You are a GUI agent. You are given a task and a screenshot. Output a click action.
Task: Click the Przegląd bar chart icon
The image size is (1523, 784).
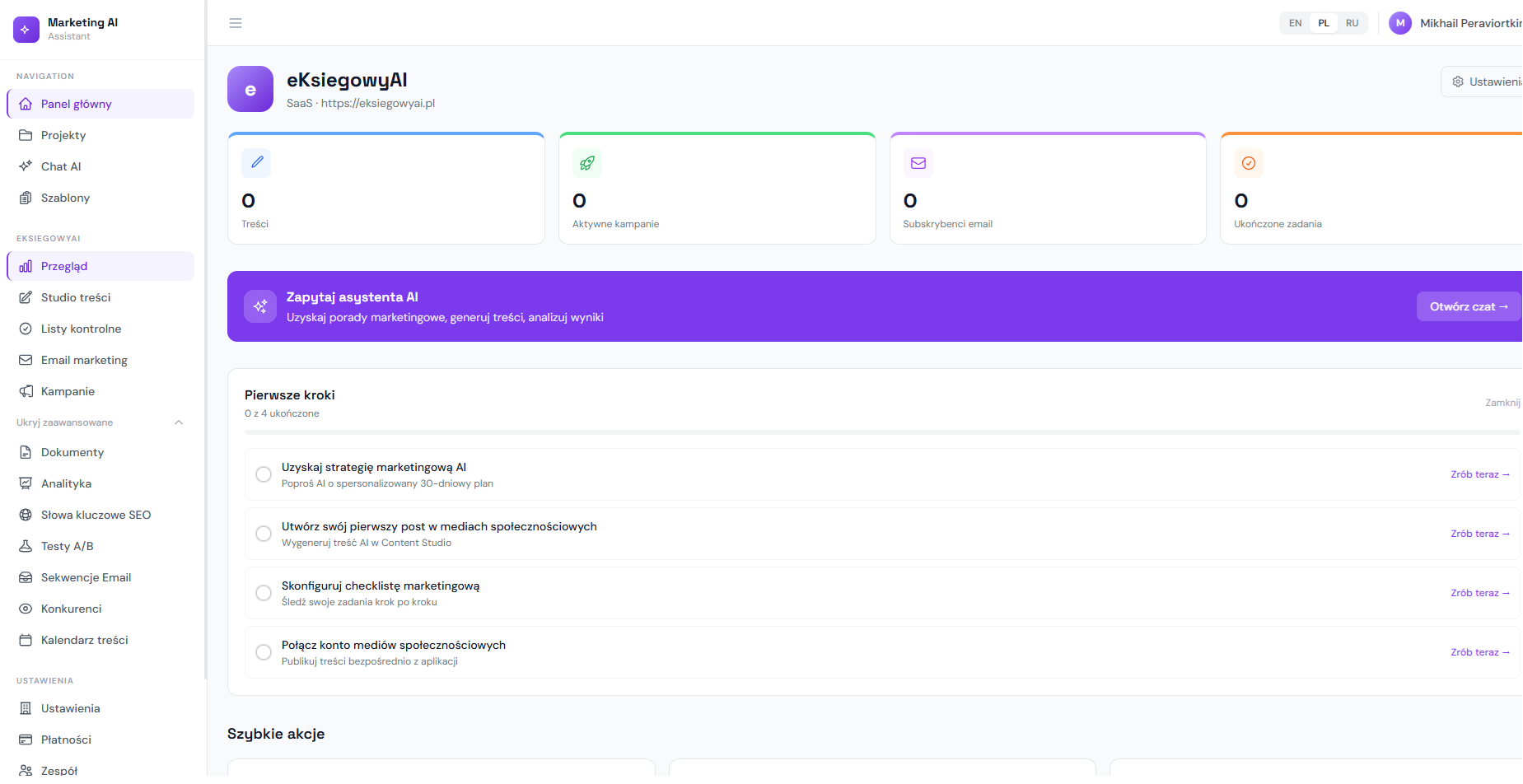coord(26,266)
